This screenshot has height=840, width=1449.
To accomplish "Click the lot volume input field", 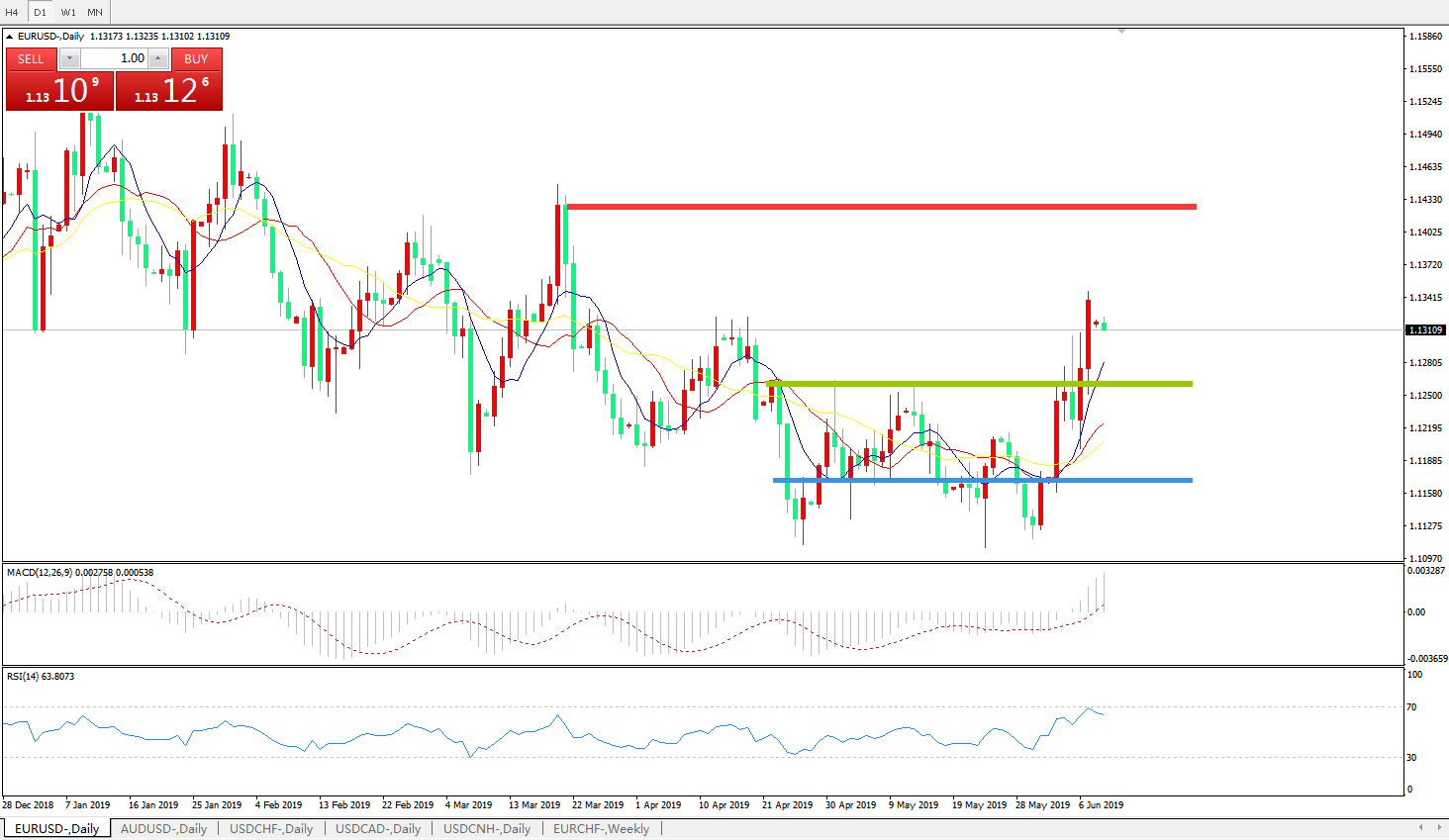I will pyautogui.click(x=114, y=59).
